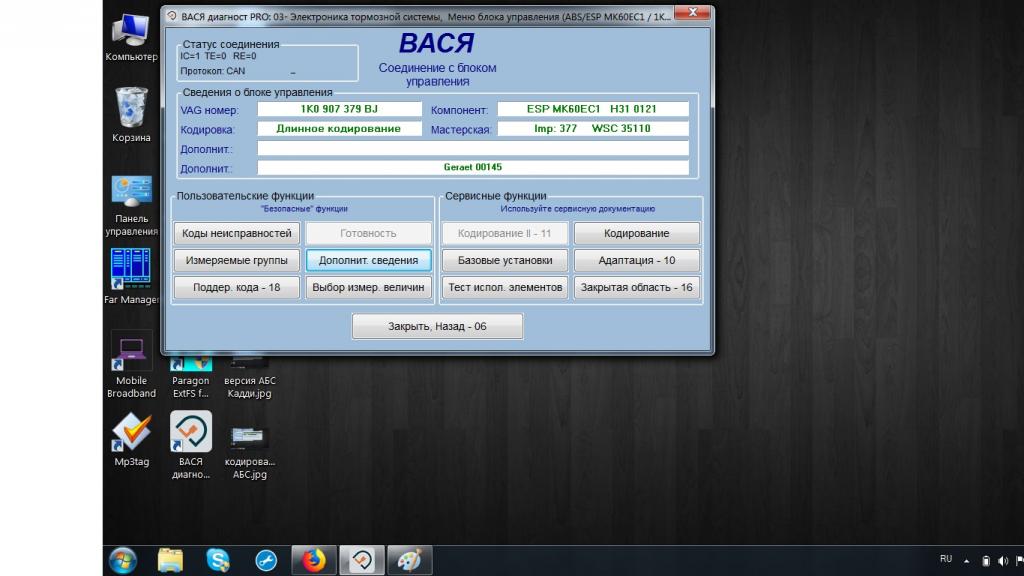This screenshot has height=576, width=1024.
Task: Open Paint from the taskbar
Action: (x=409, y=560)
